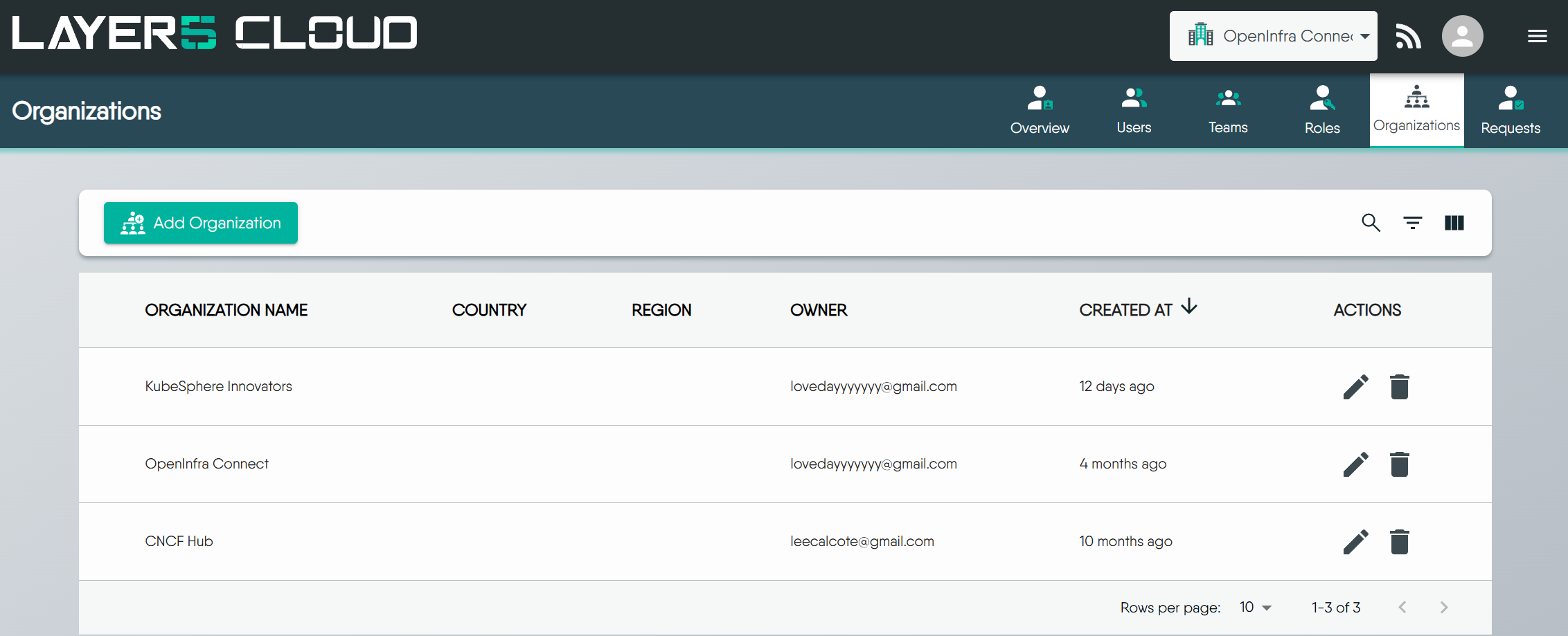
Task: Go to next table page
Action: pyautogui.click(x=1444, y=608)
